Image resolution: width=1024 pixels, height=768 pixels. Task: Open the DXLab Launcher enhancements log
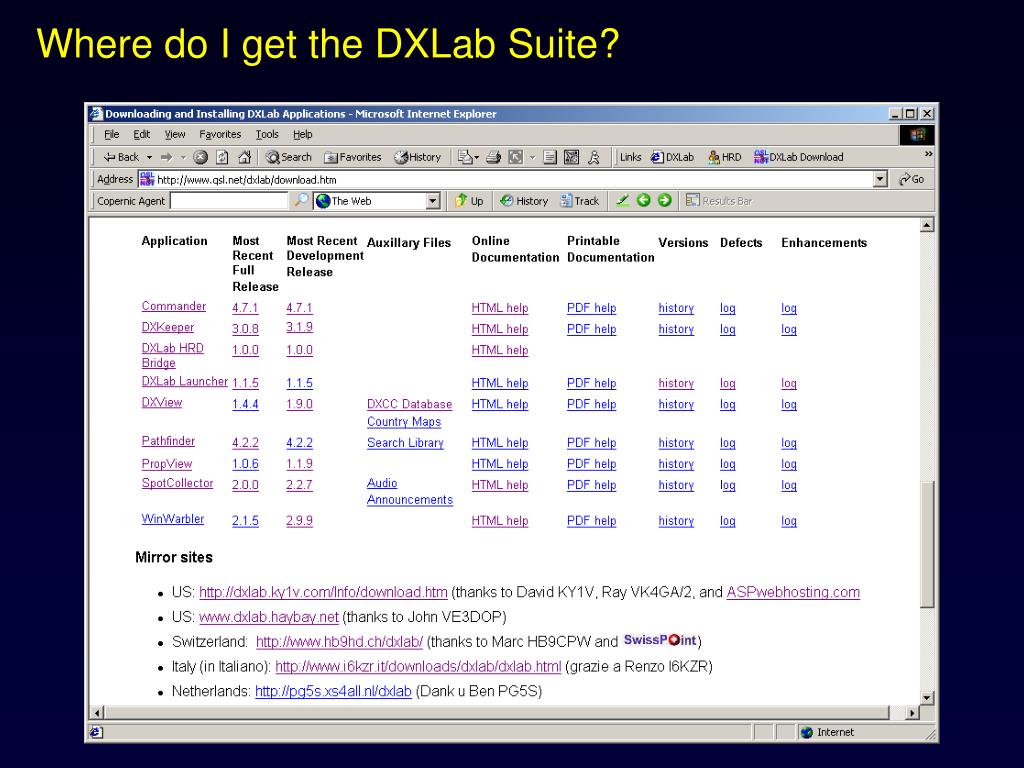tap(789, 383)
